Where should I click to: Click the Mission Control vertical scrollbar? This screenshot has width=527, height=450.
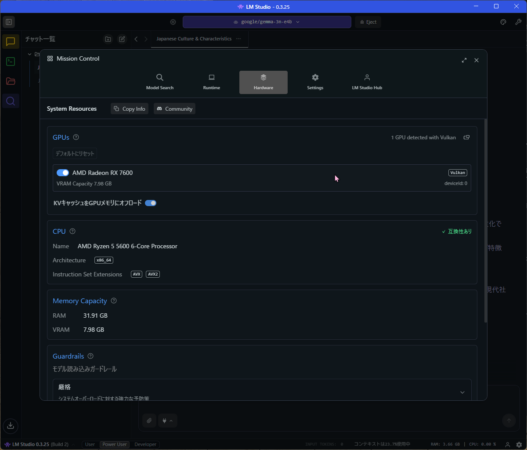click(485, 221)
